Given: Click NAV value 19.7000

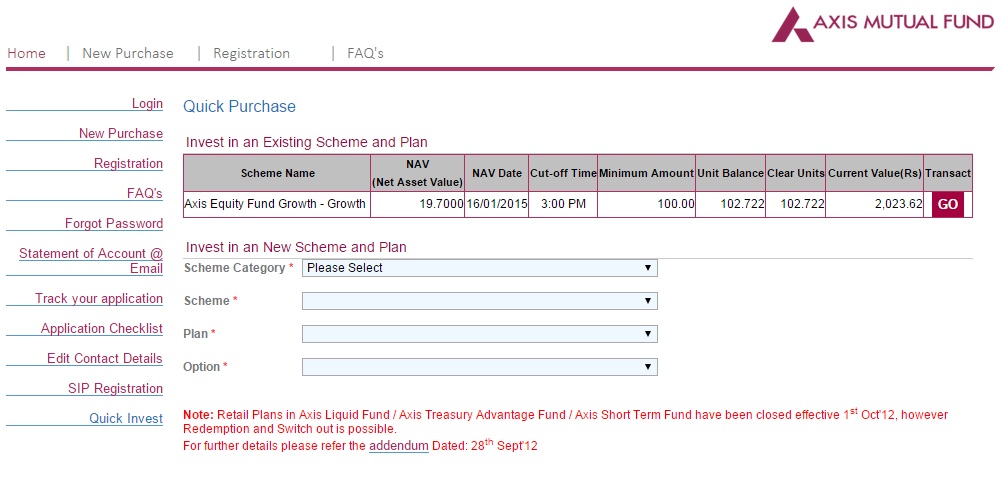Looking at the screenshot, I should pyautogui.click(x=417, y=204).
